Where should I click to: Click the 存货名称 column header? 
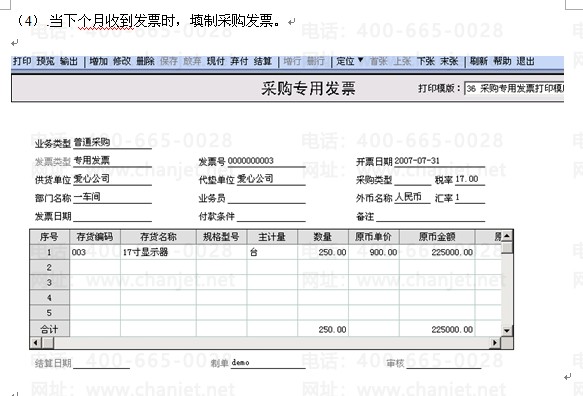tap(158, 237)
